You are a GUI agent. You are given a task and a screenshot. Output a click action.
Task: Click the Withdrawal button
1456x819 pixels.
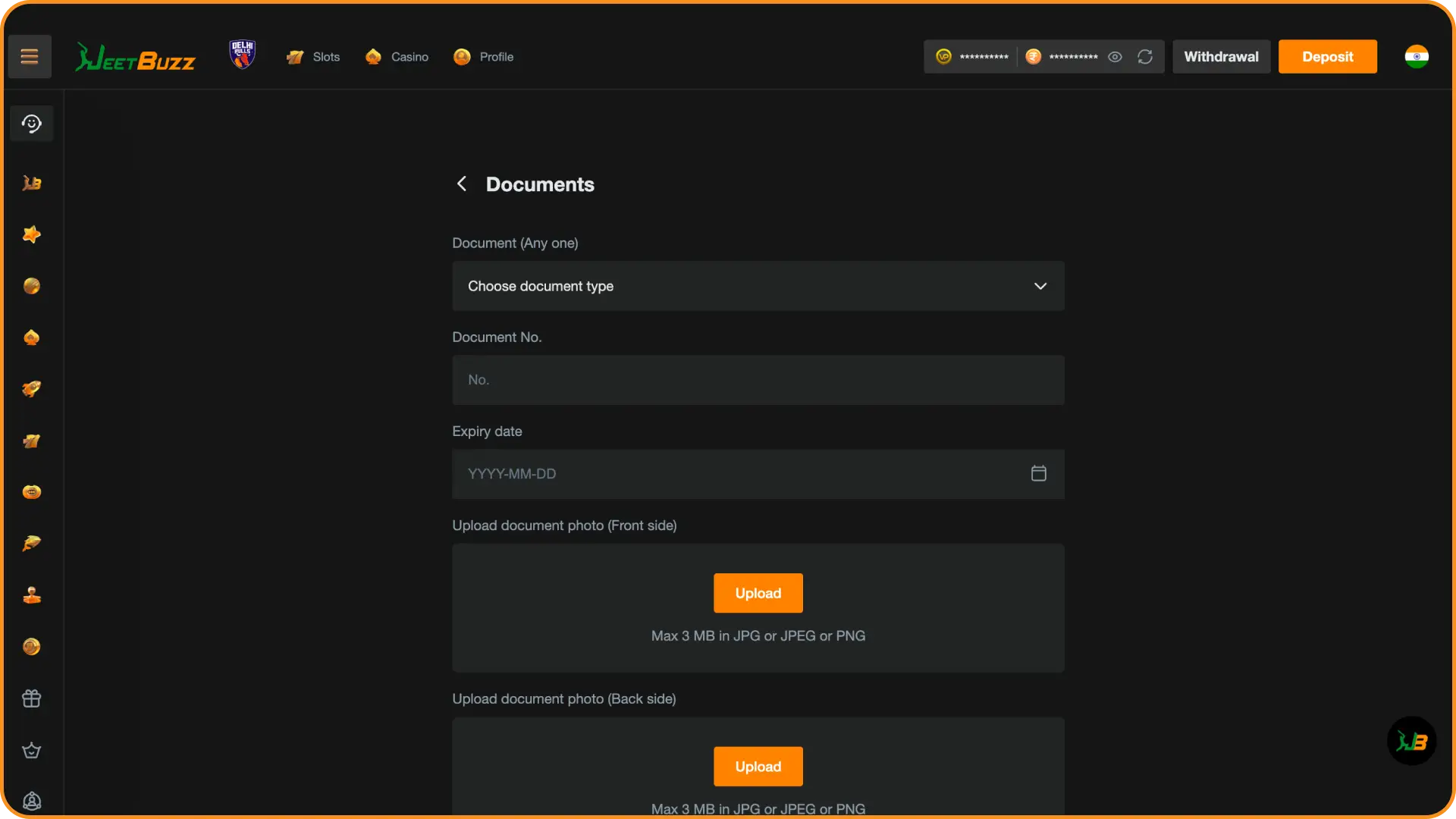(x=1221, y=57)
